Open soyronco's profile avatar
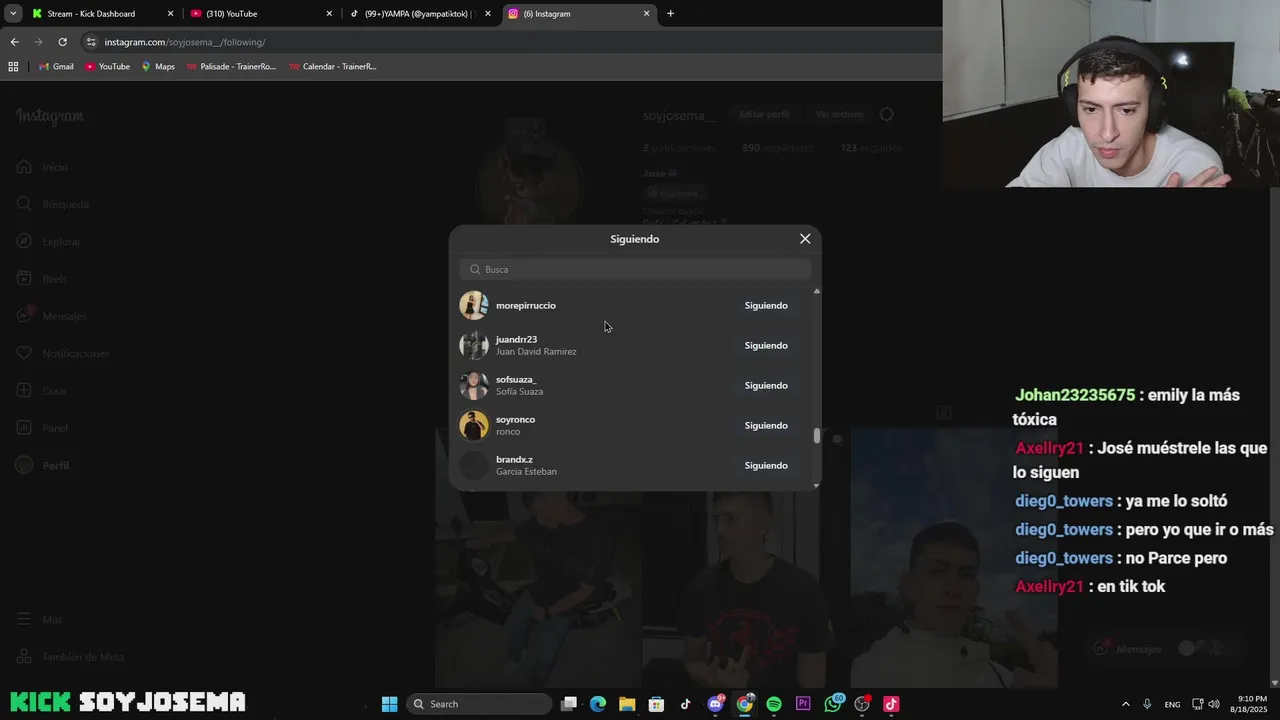This screenshot has width=1280, height=720. 474,425
